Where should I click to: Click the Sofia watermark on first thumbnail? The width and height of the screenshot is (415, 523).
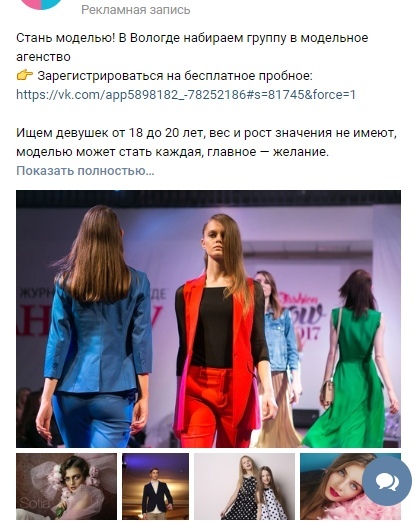coord(34,502)
